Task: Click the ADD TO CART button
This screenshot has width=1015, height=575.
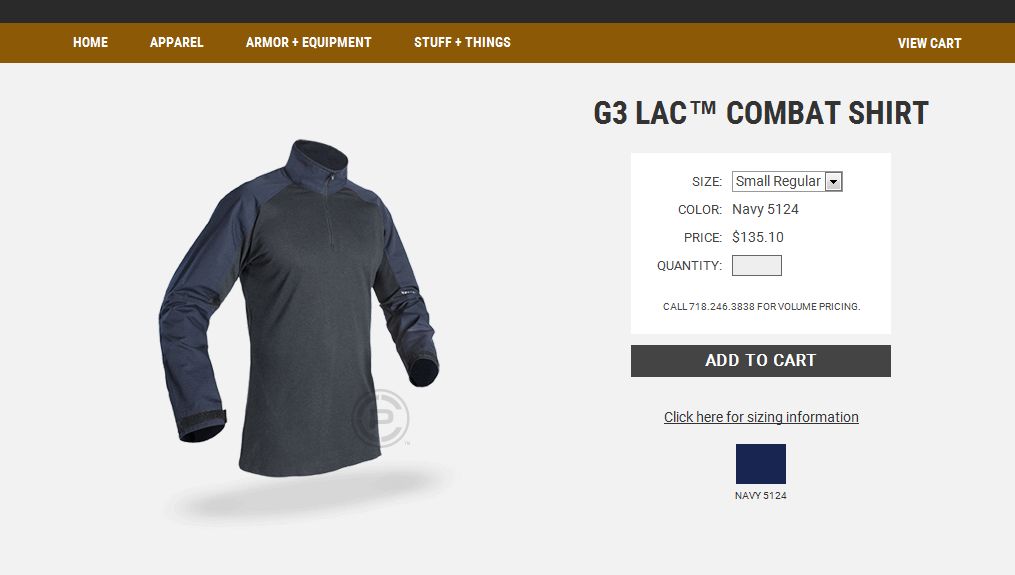Action: point(761,361)
